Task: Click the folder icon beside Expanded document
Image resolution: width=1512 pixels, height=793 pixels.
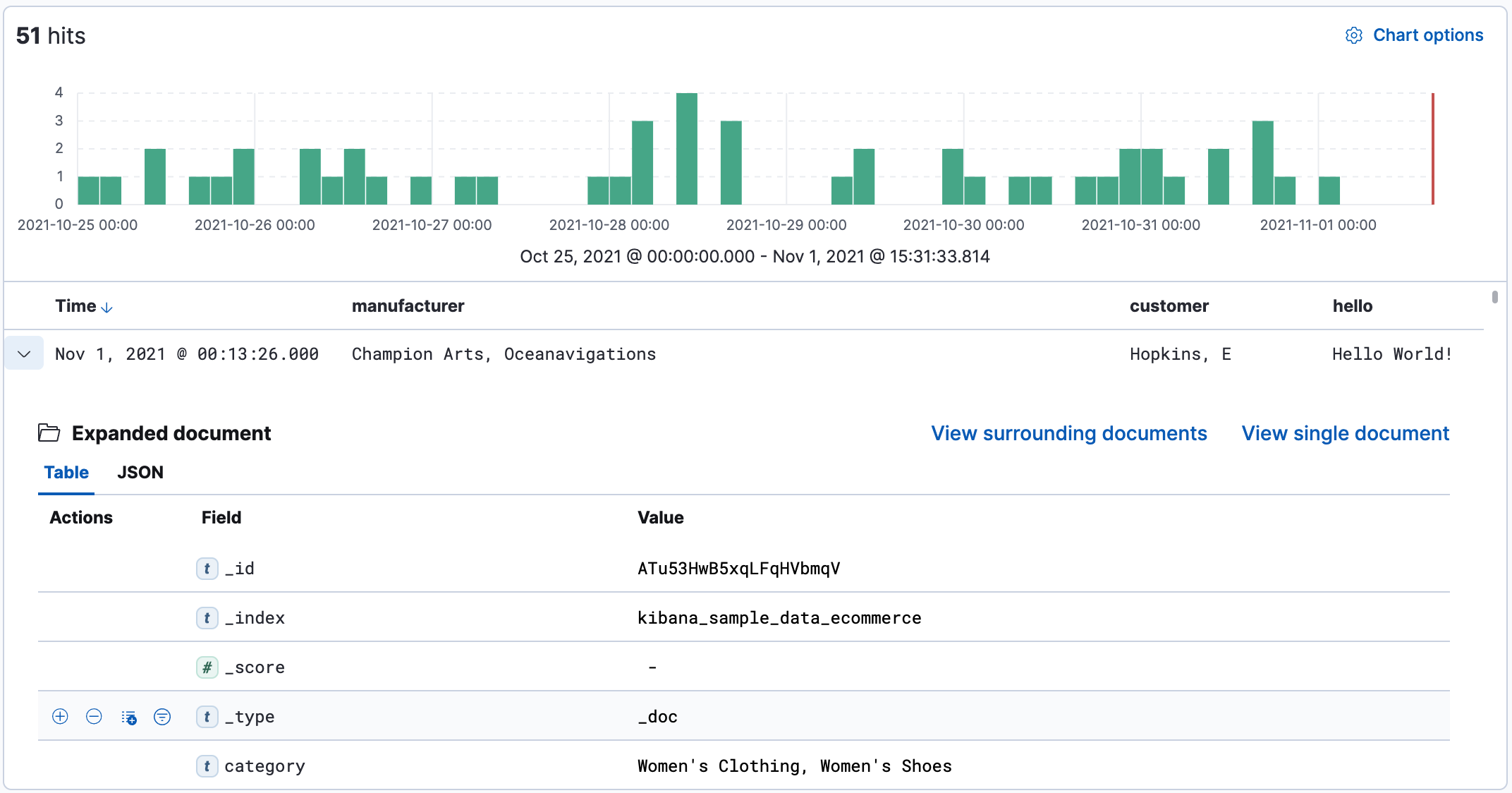Action: [49, 432]
